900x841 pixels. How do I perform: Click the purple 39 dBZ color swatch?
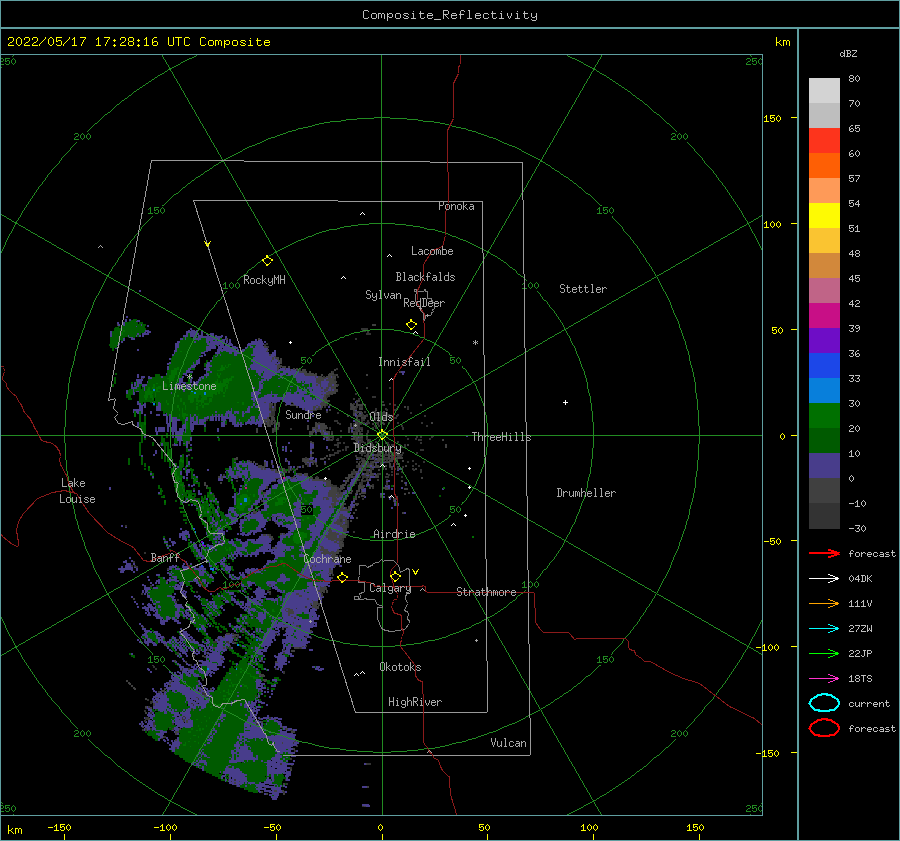coord(824,340)
